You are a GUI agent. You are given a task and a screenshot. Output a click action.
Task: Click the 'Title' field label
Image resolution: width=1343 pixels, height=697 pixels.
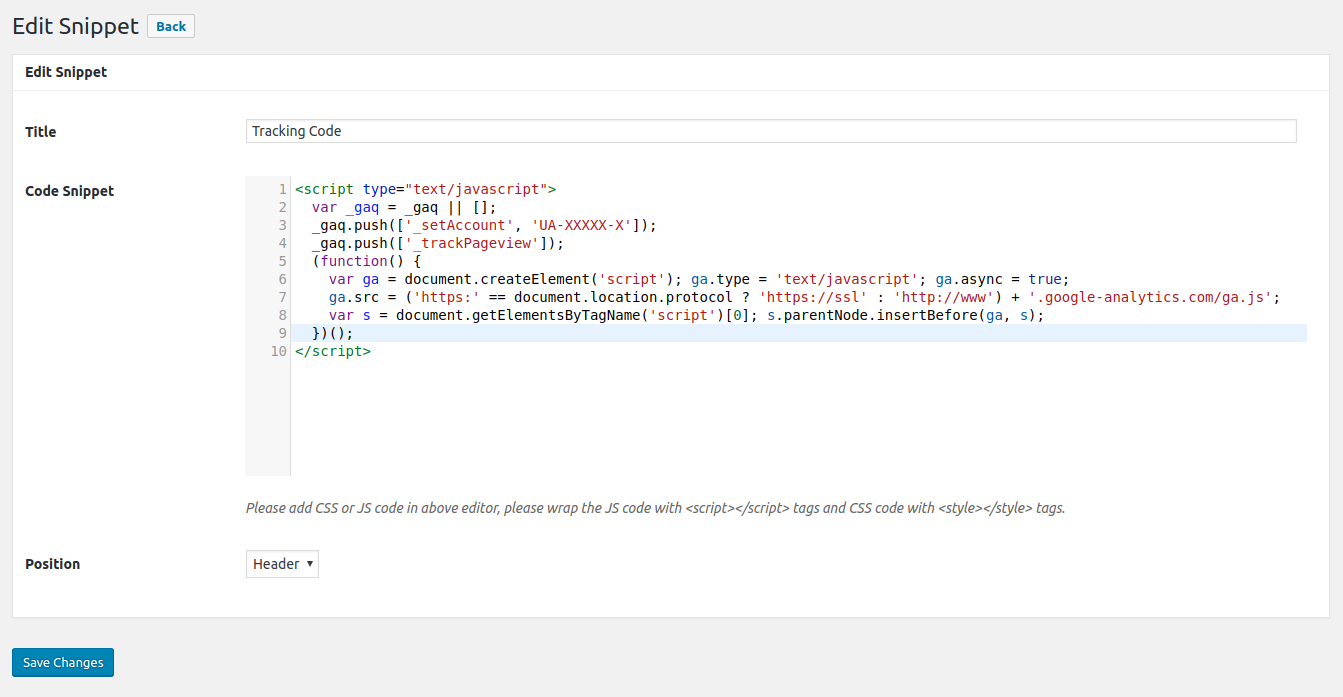(x=41, y=132)
